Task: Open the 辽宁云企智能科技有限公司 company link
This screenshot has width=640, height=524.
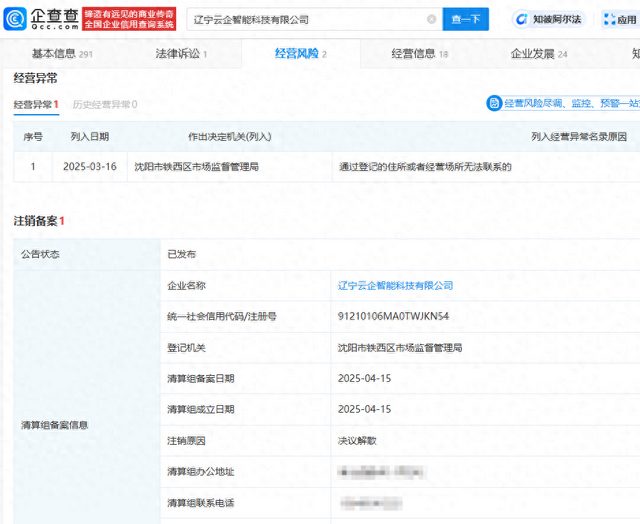Action: pyautogui.click(x=396, y=286)
